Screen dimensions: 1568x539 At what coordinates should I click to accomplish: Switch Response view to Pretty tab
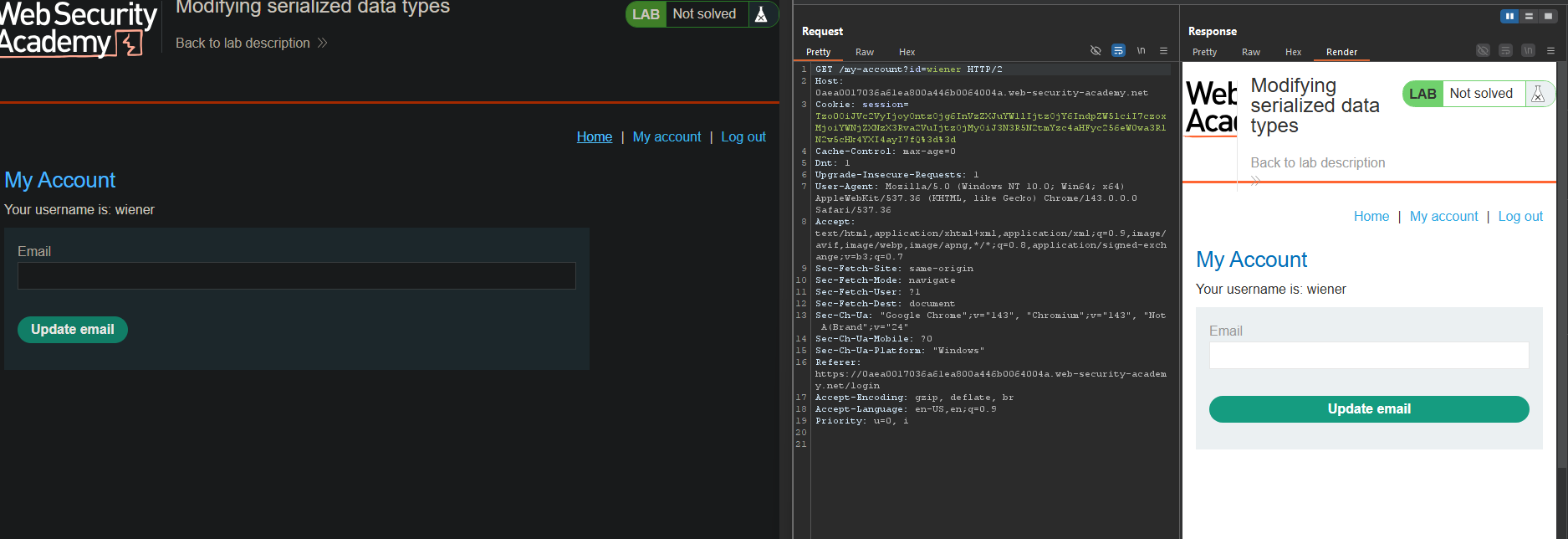point(1205,52)
